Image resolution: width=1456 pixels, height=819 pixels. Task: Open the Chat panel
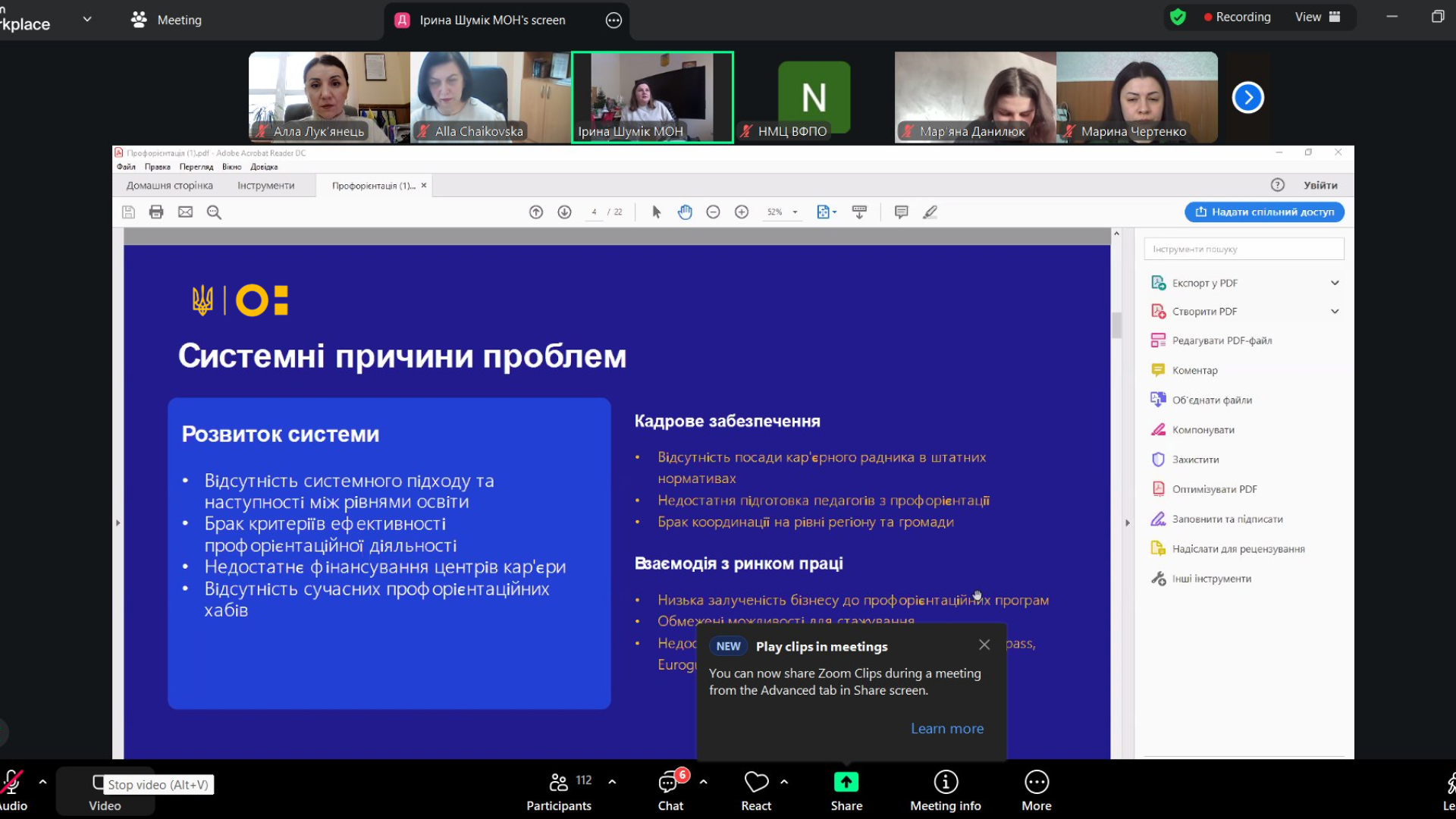(669, 783)
